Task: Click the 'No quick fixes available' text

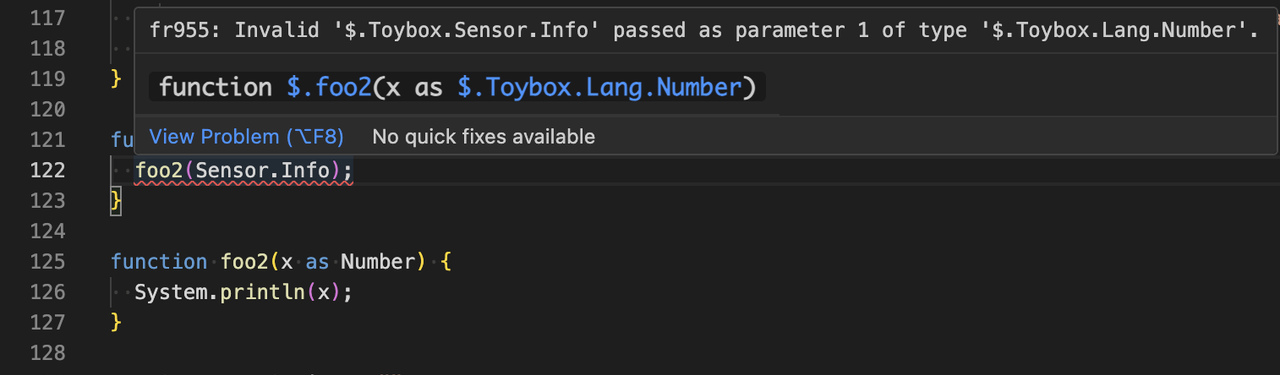Action: pyautogui.click(x=483, y=136)
